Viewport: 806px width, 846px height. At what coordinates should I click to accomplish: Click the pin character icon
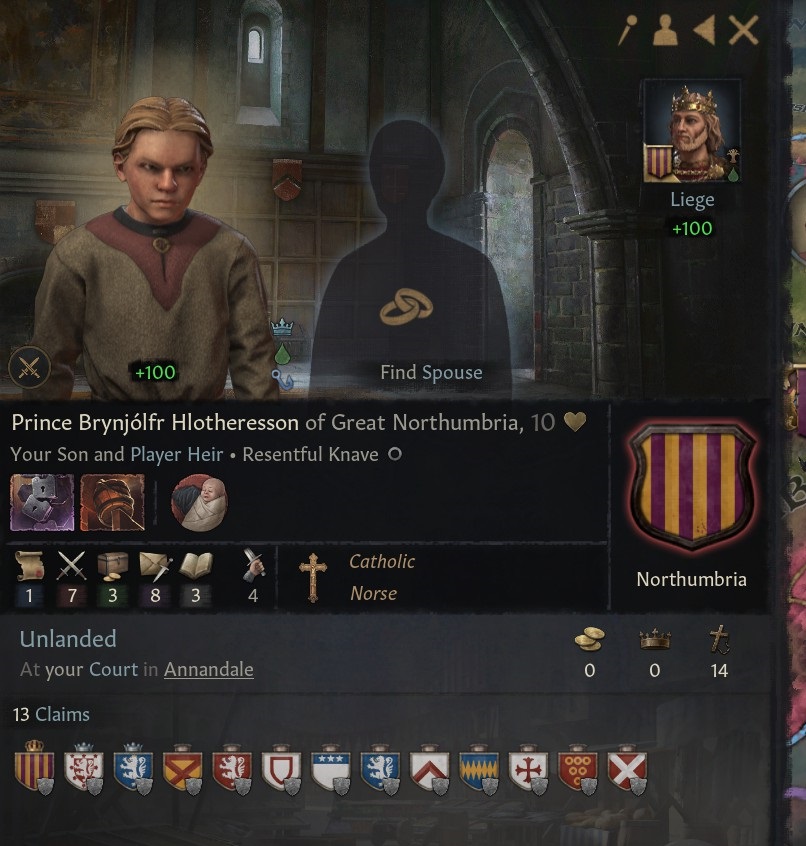click(627, 30)
